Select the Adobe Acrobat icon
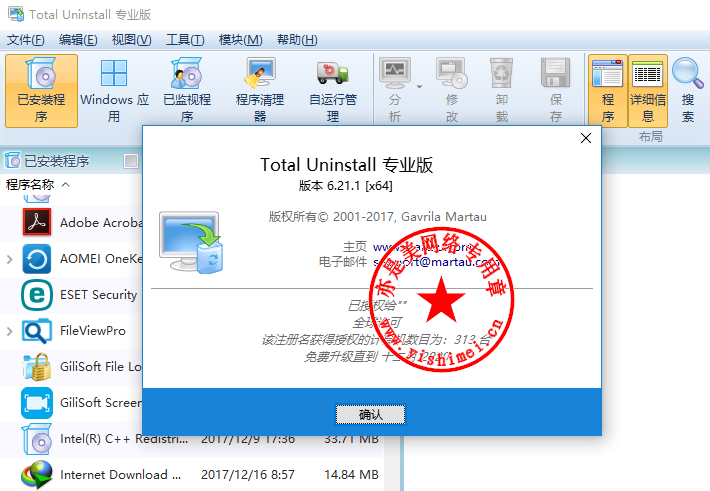 pos(37,222)
